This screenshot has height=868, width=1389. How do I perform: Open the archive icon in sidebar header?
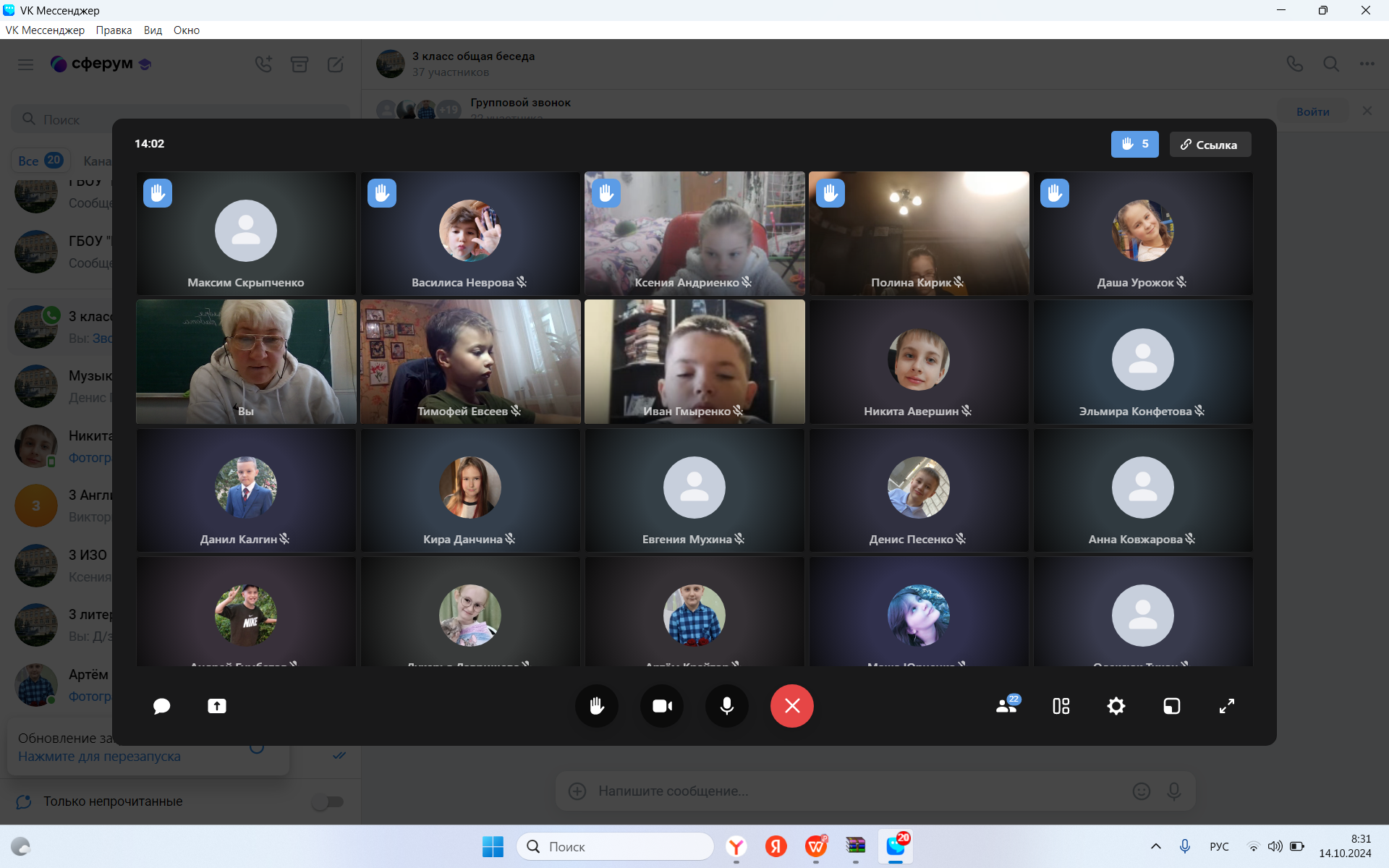click(300, 64)
